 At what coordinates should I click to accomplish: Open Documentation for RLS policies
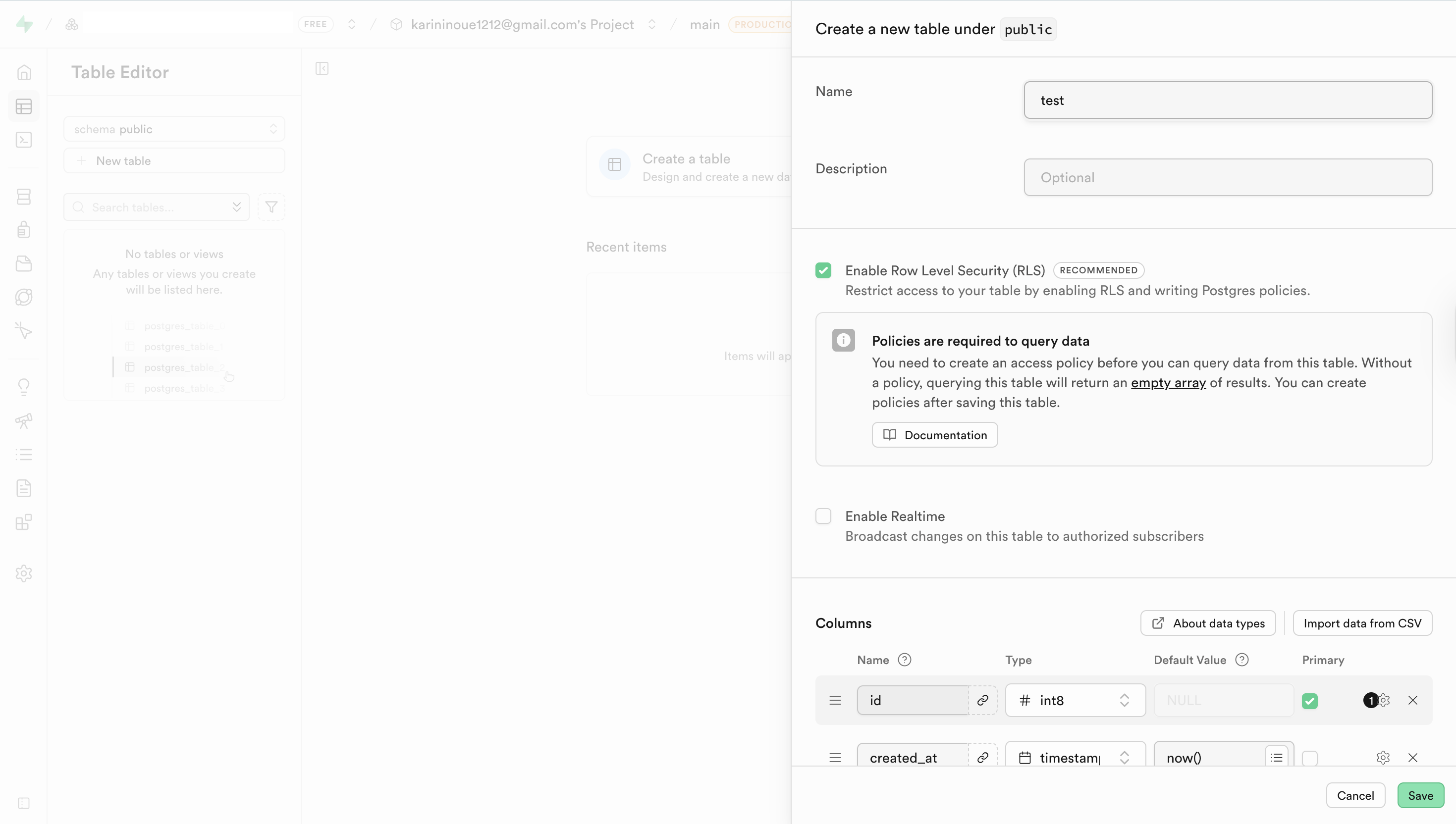pyautogui.click(x=935, y=435)
